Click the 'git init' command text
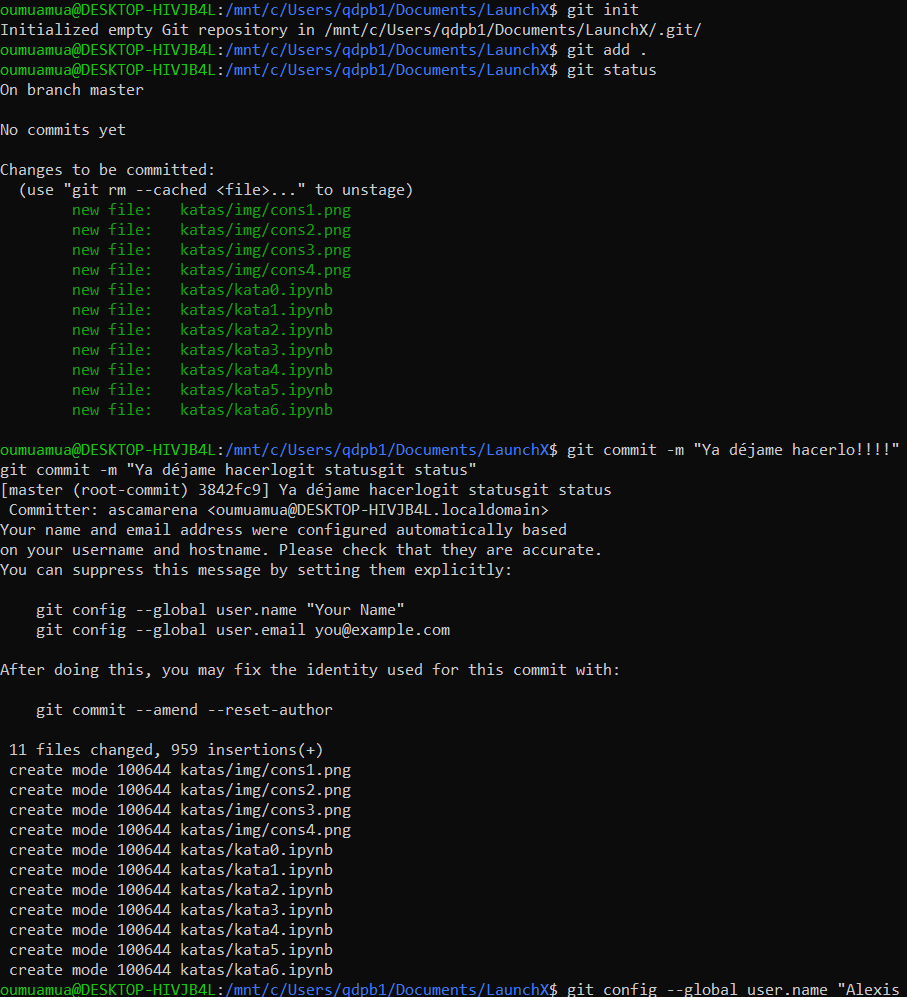 (x=602, y=10)
